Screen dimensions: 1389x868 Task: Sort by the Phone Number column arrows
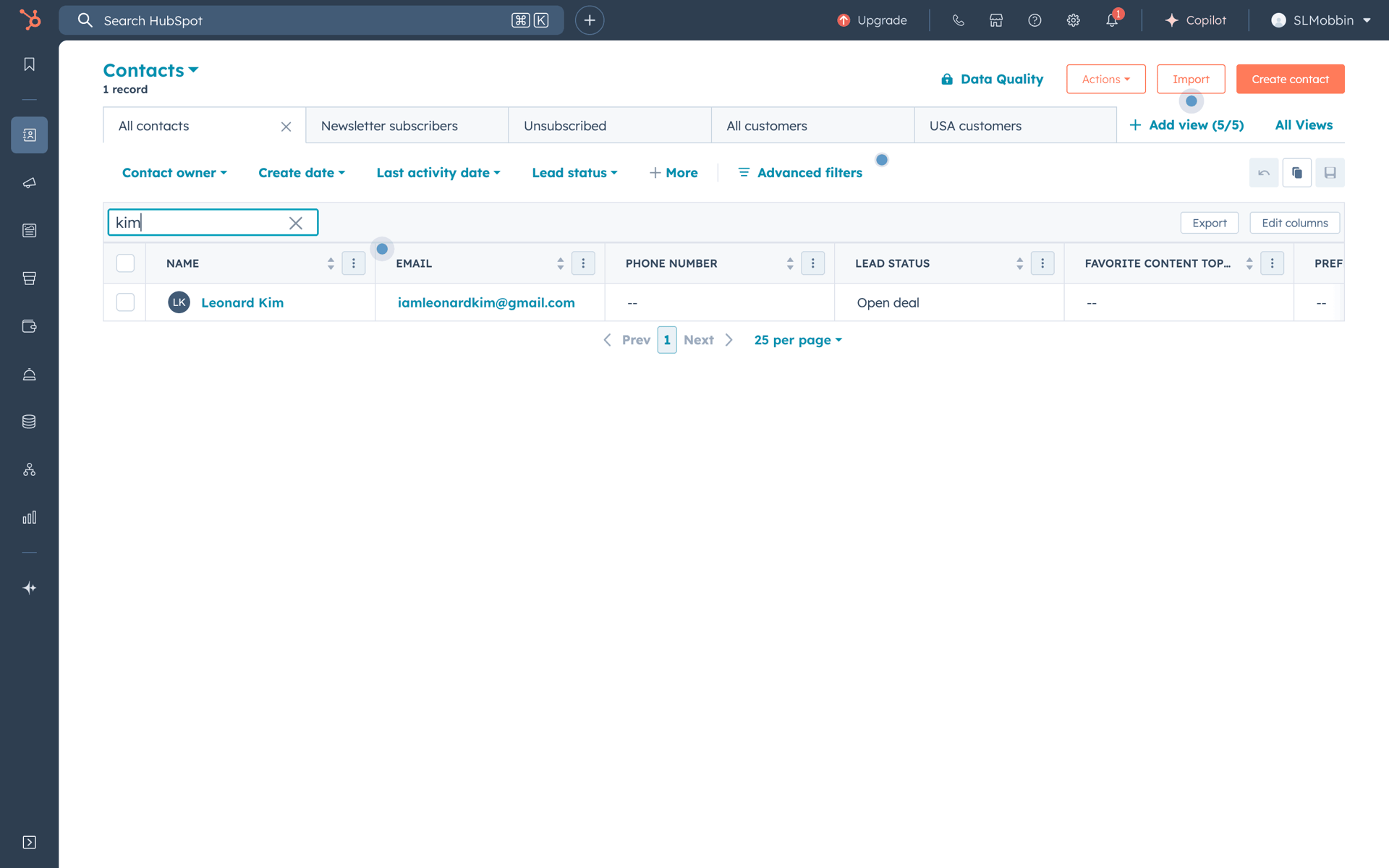(x=790, y=263)
